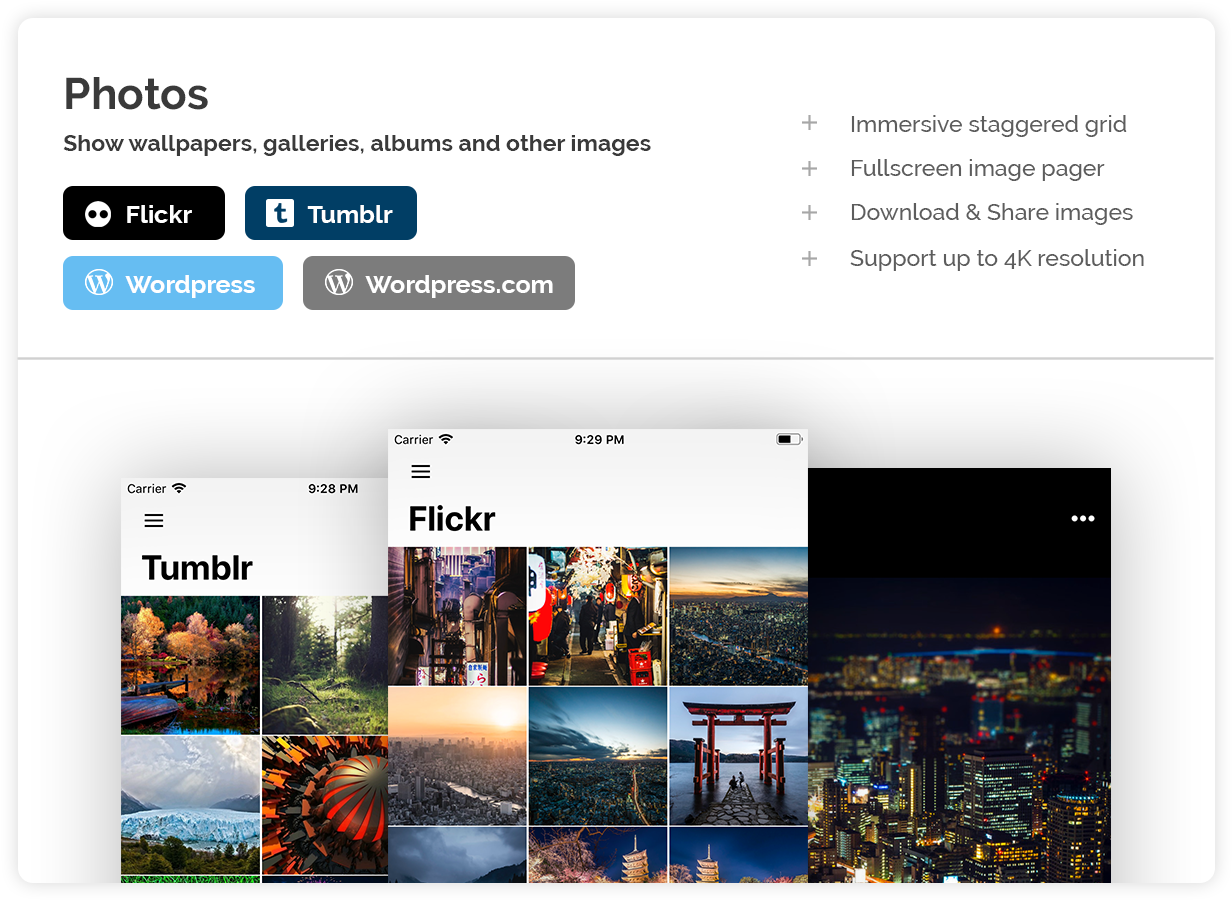Click the 9:28 PM clock in the Tumblr screen
Image resolution: width=1232 pixels, height=900 pixels.
(333, 489)
